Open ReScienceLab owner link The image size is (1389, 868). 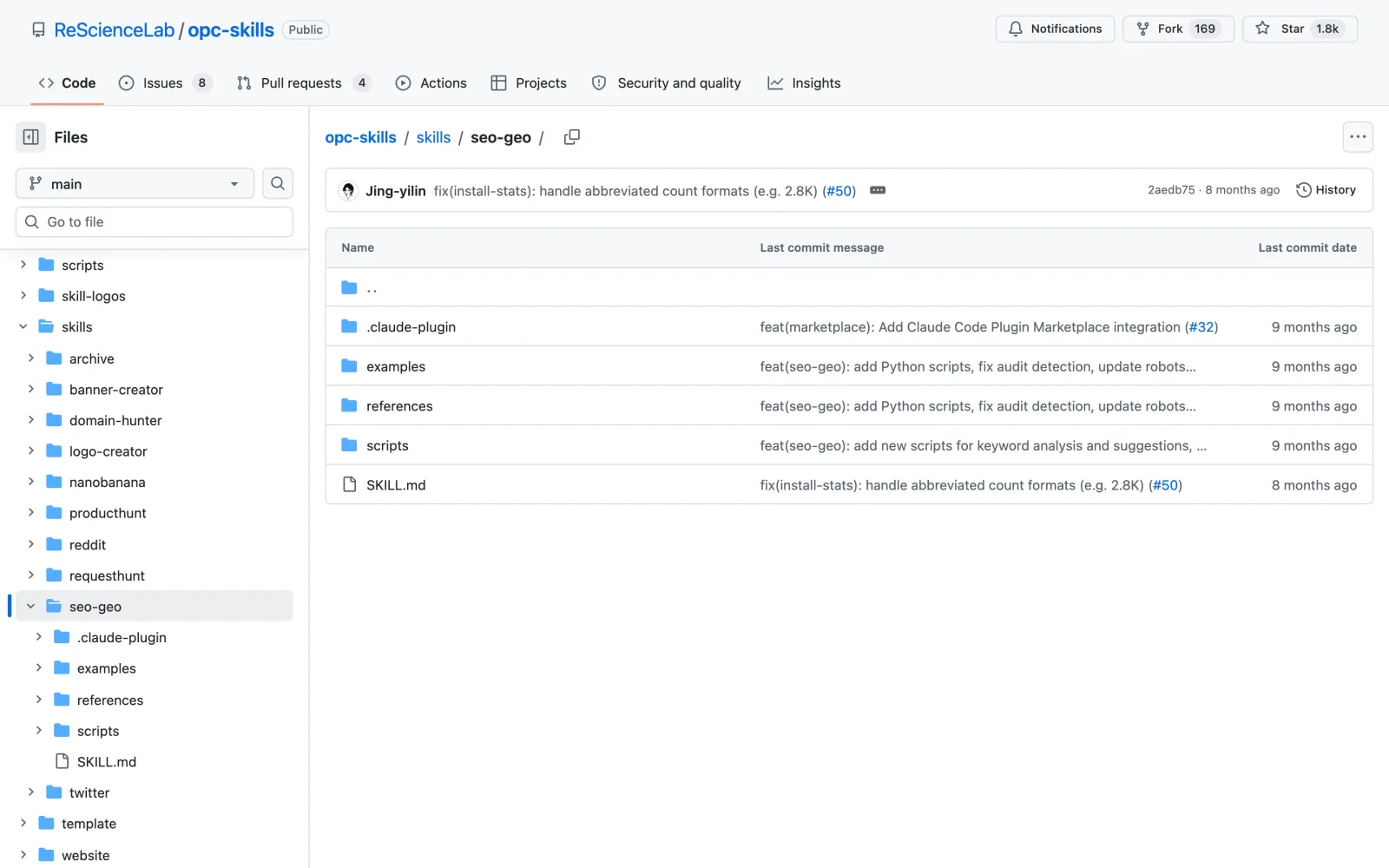click(115, 30)
